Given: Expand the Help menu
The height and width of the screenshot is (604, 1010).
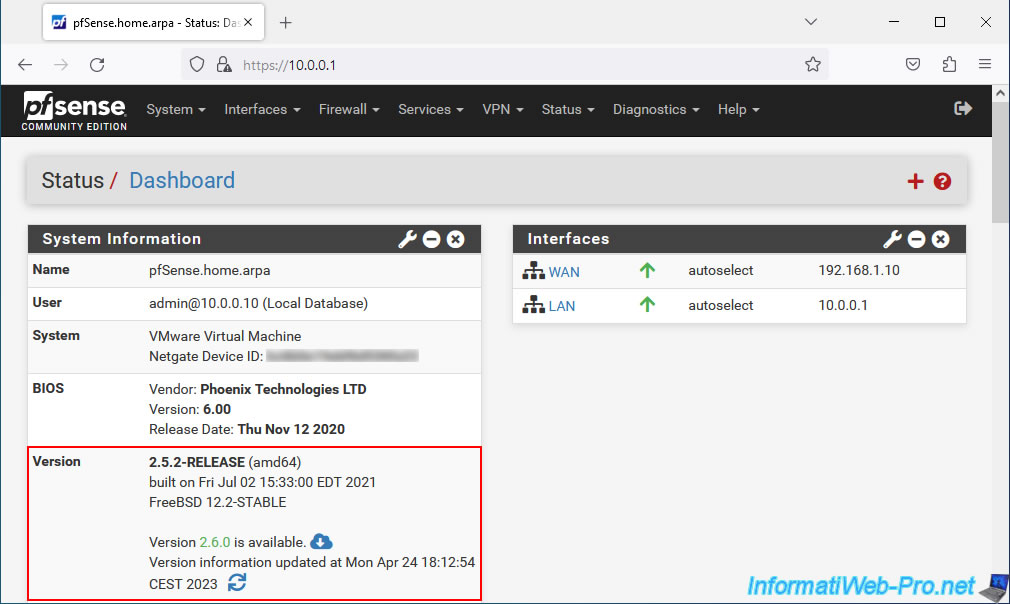Looking at the screenshot, I should click(739, 110).
